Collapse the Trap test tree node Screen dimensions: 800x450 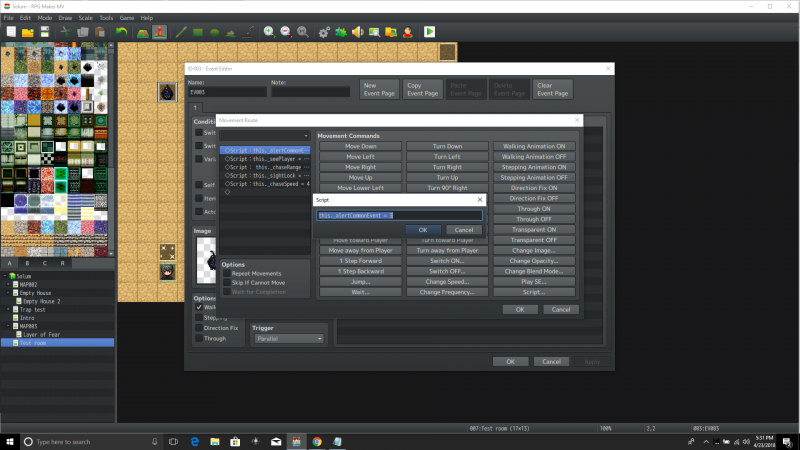pos(9,310)
